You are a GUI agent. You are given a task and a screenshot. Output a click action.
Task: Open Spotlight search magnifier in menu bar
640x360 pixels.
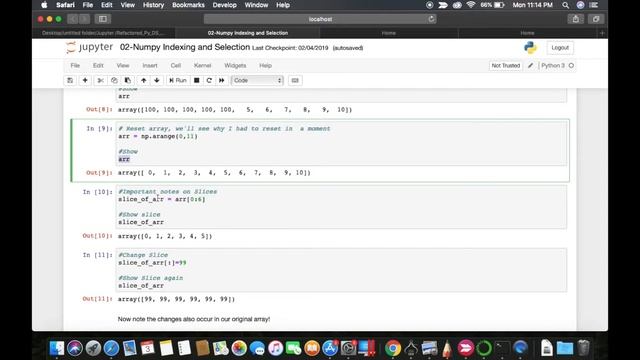(x=565, y=5)
